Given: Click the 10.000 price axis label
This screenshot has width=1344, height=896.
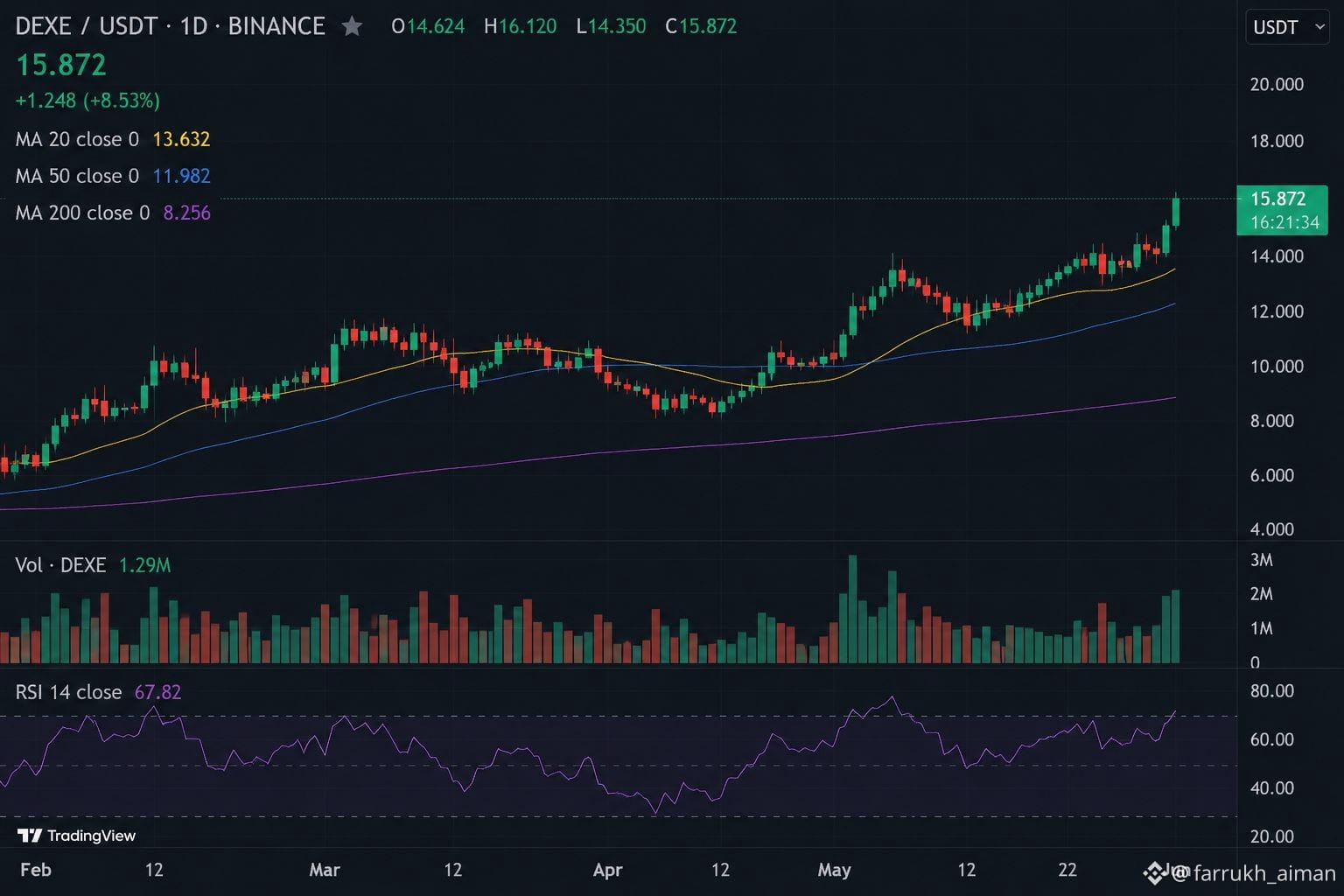Looking at the screenshot, I should [x=1277, y=367].
